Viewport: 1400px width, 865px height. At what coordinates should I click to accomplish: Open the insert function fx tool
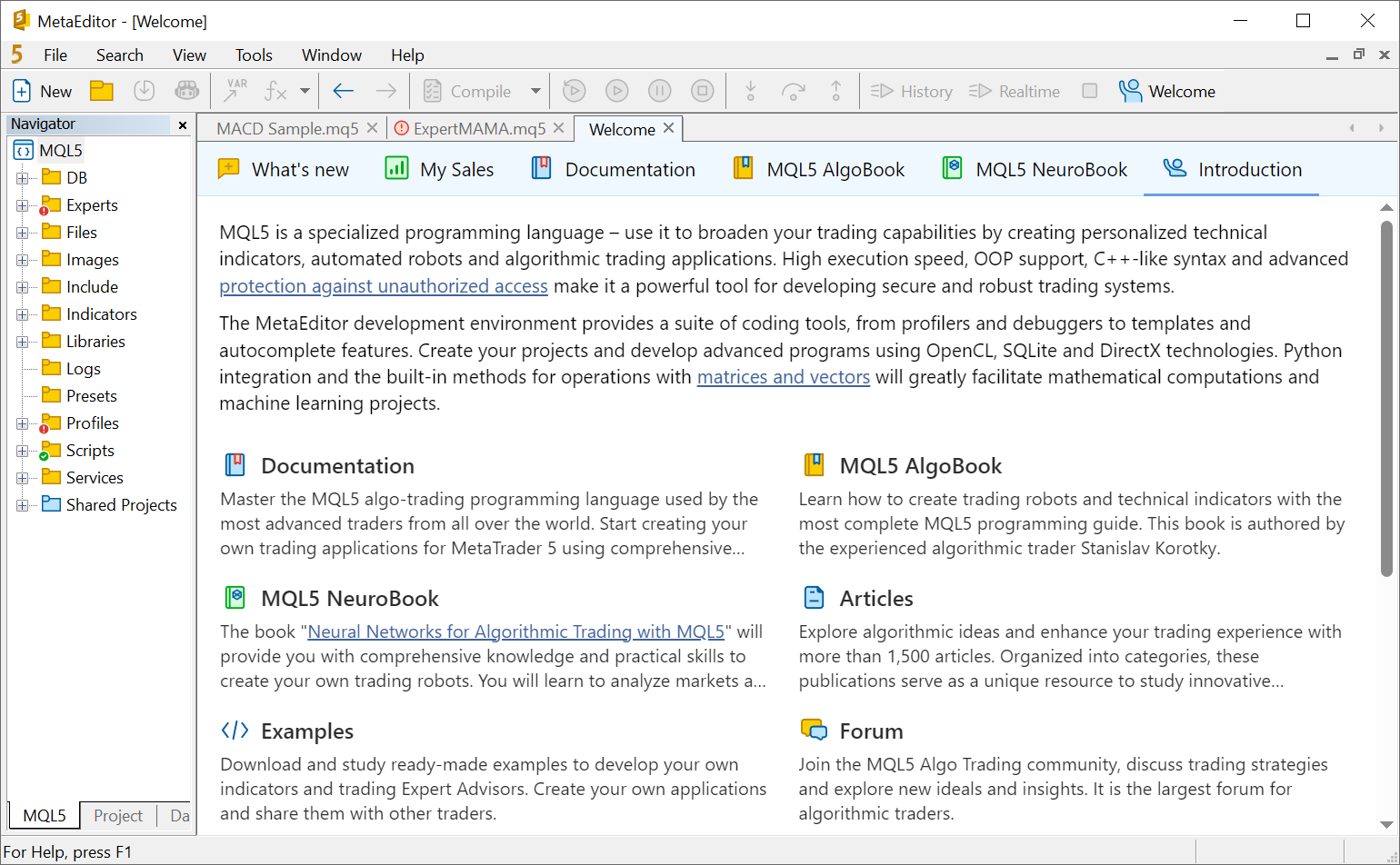point(275,90)
